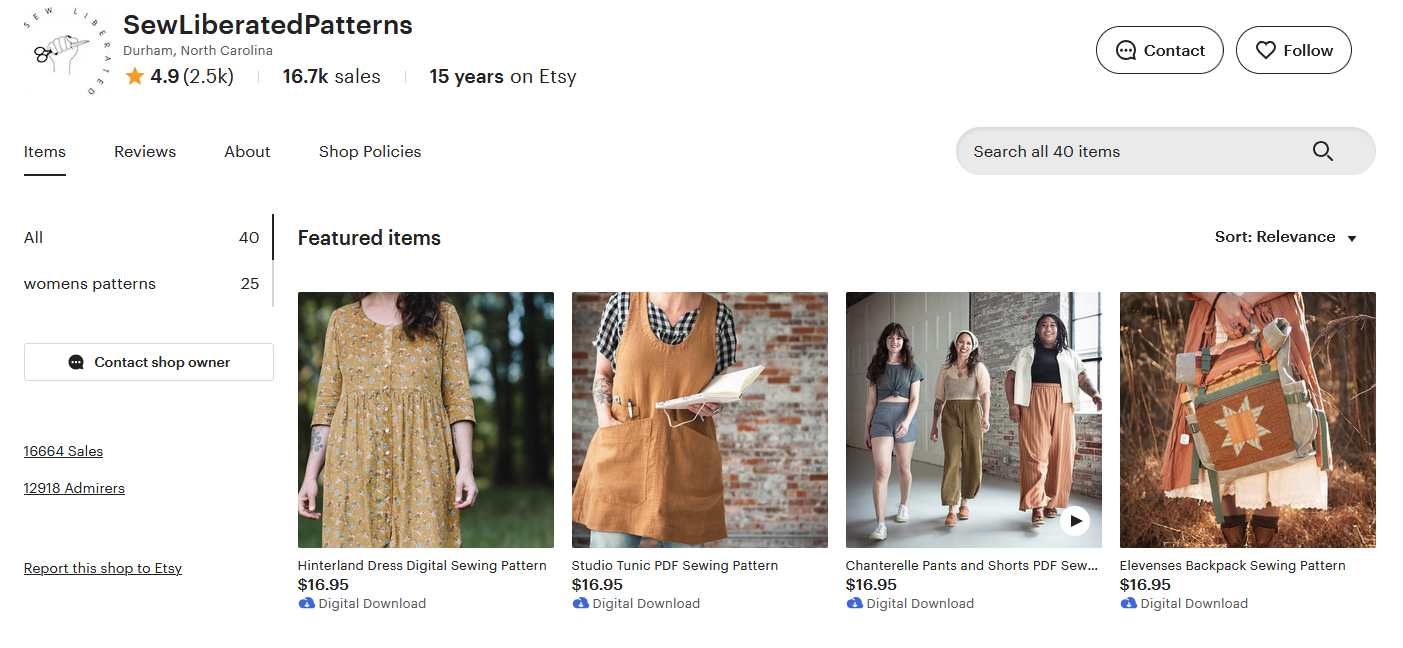Open the About tab

point(247,152)
